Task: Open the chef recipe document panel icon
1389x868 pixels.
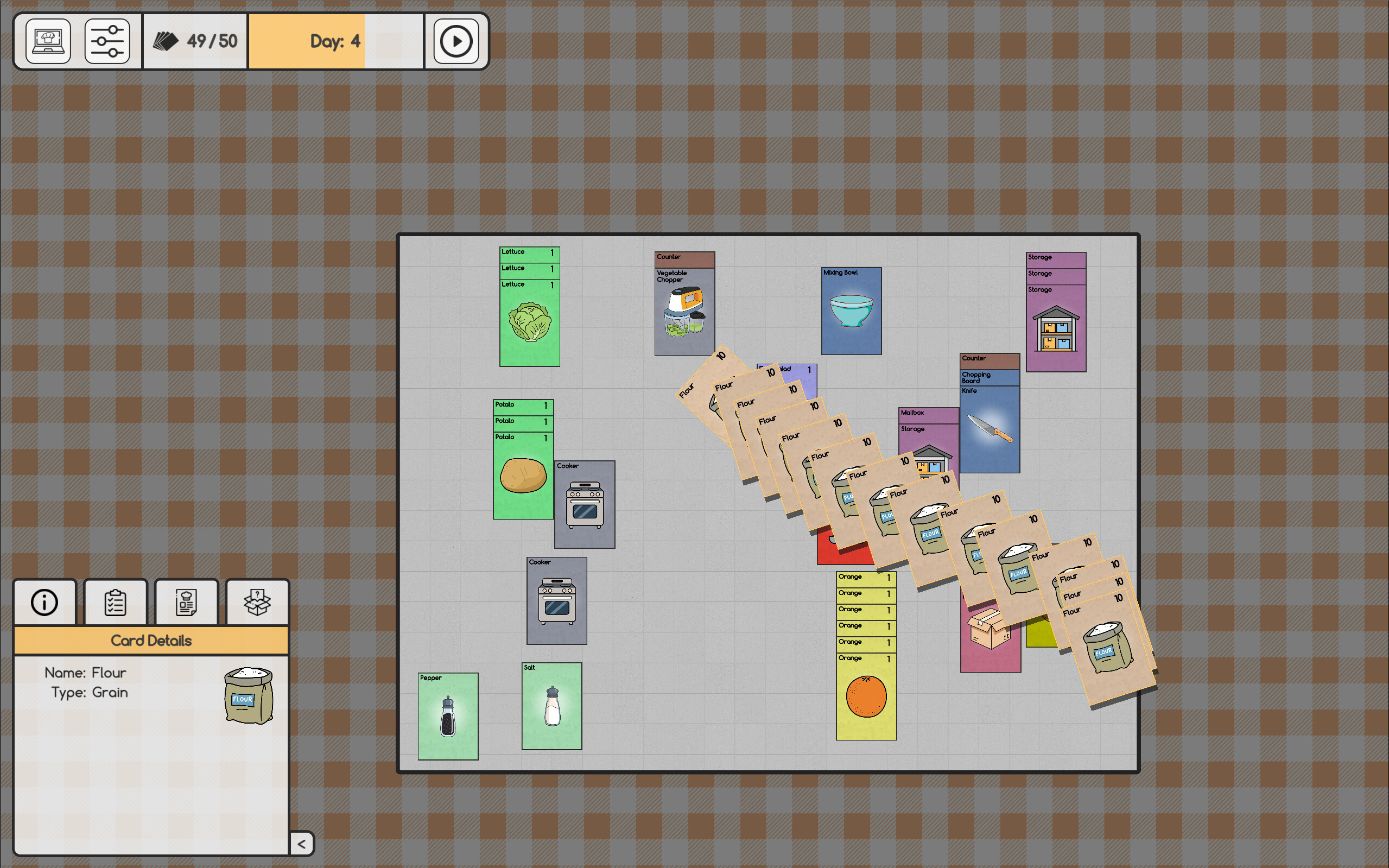Action: click(x=187, y=602)
